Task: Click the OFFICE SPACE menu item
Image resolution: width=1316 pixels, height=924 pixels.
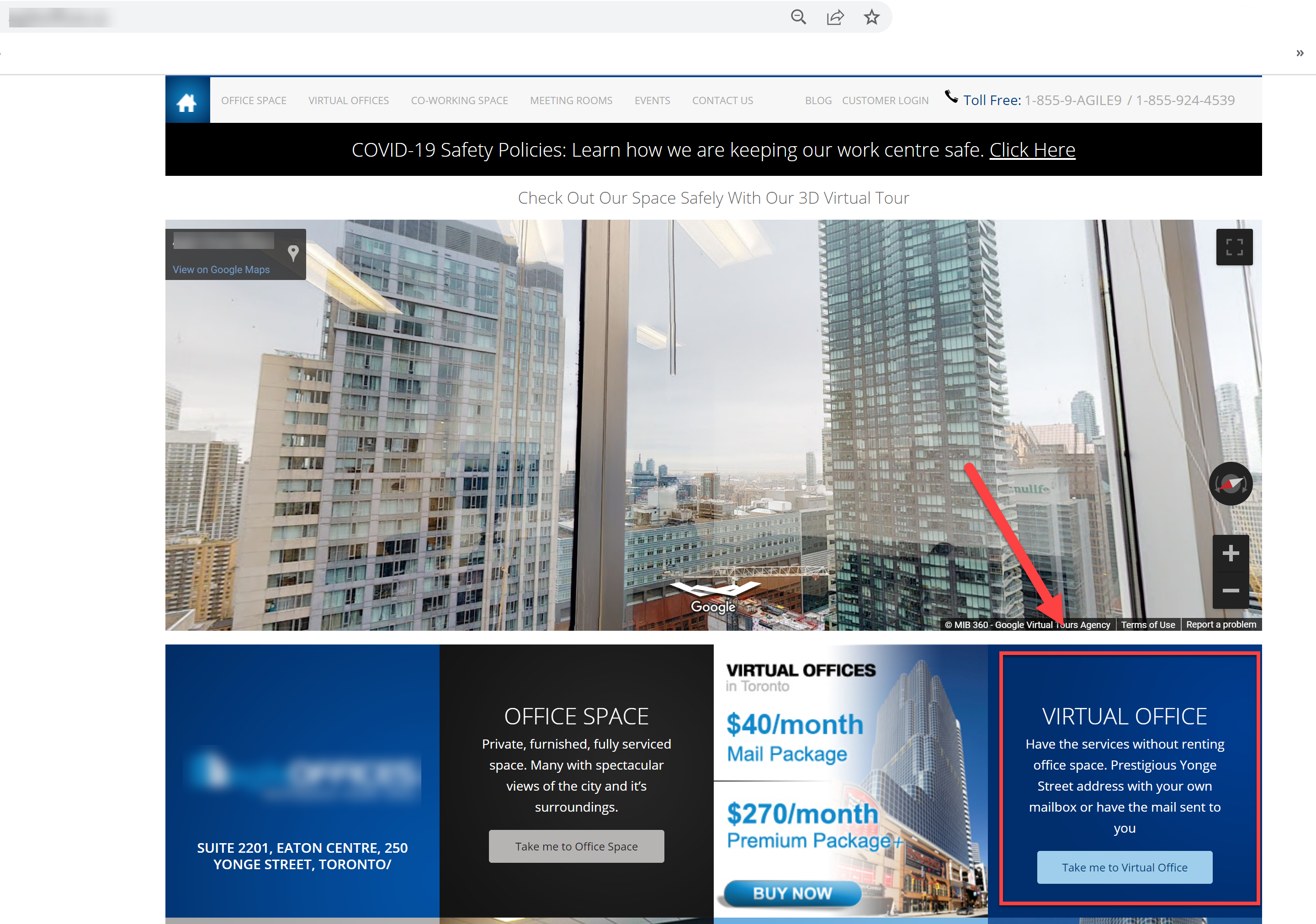Action: coord(253,100)
